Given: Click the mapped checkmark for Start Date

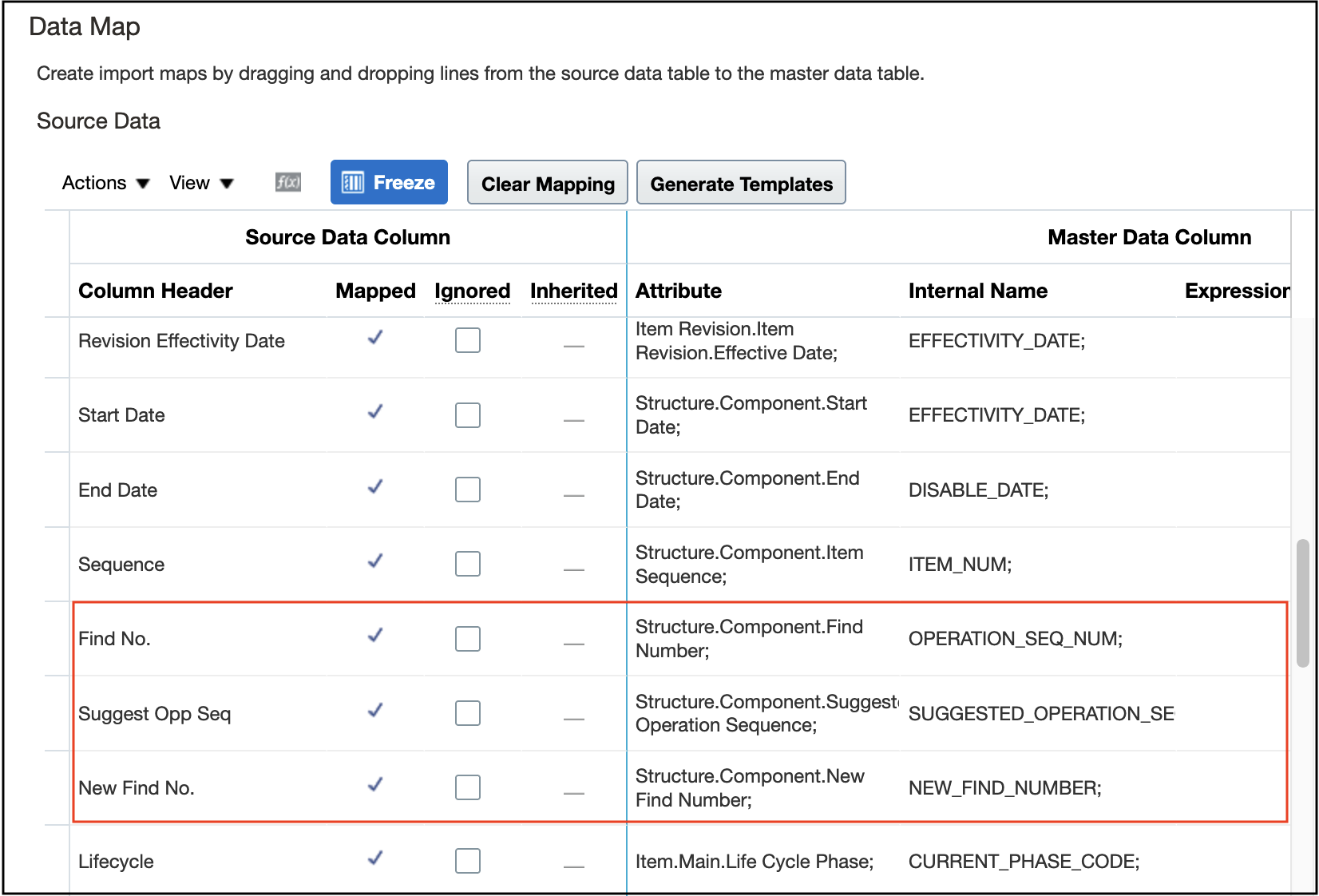Looking at the screenshot, I should pos(375,413).
